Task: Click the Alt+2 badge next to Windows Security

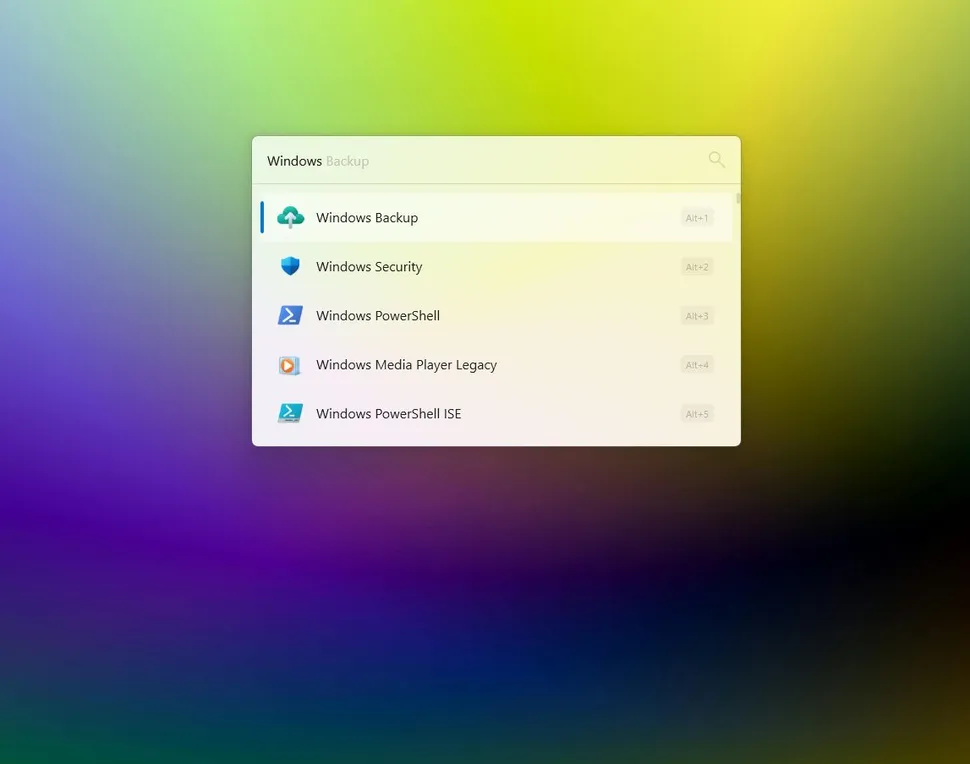Action: pos(696,266)
